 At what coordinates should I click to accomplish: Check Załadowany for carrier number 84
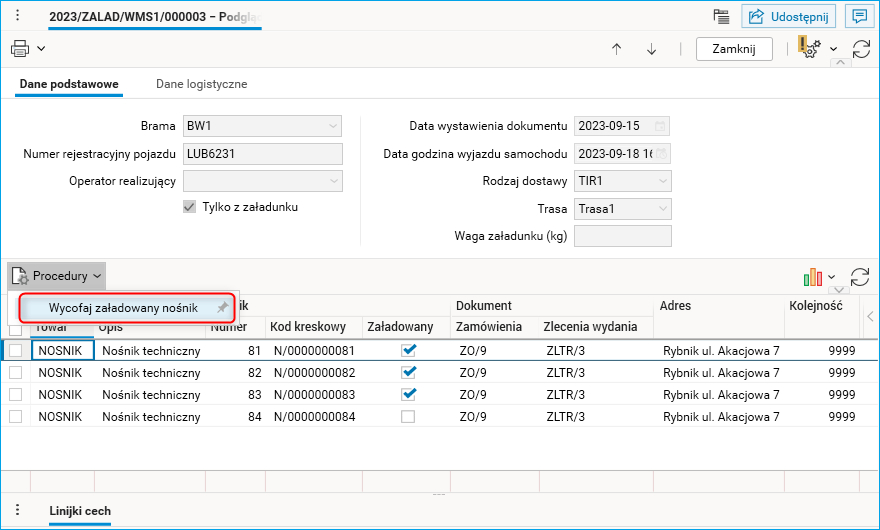coord(407,417)
